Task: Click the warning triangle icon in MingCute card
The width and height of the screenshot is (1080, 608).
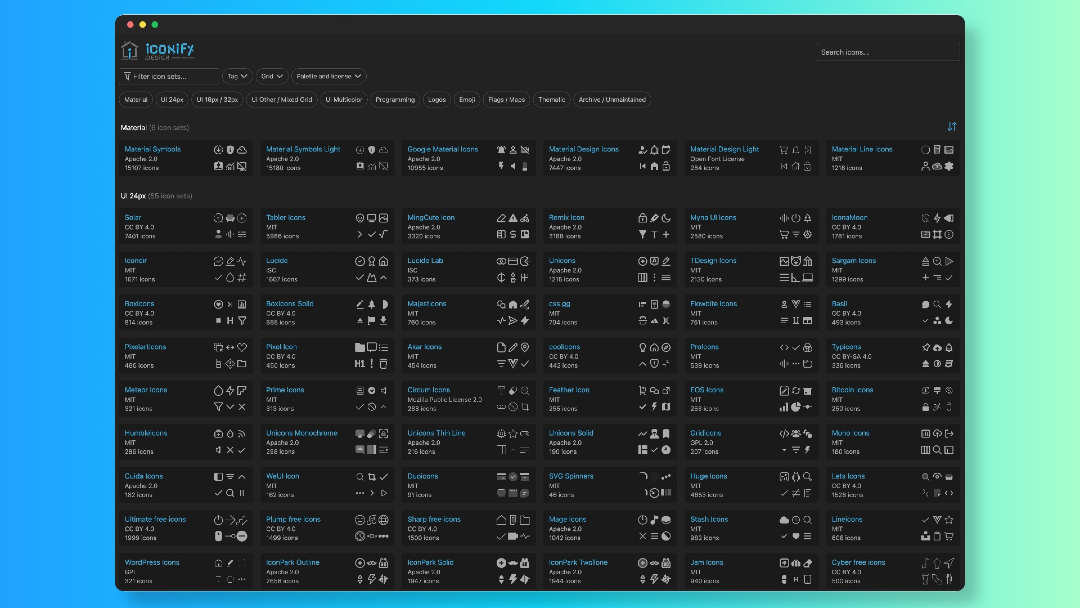Action: [513, 218]
